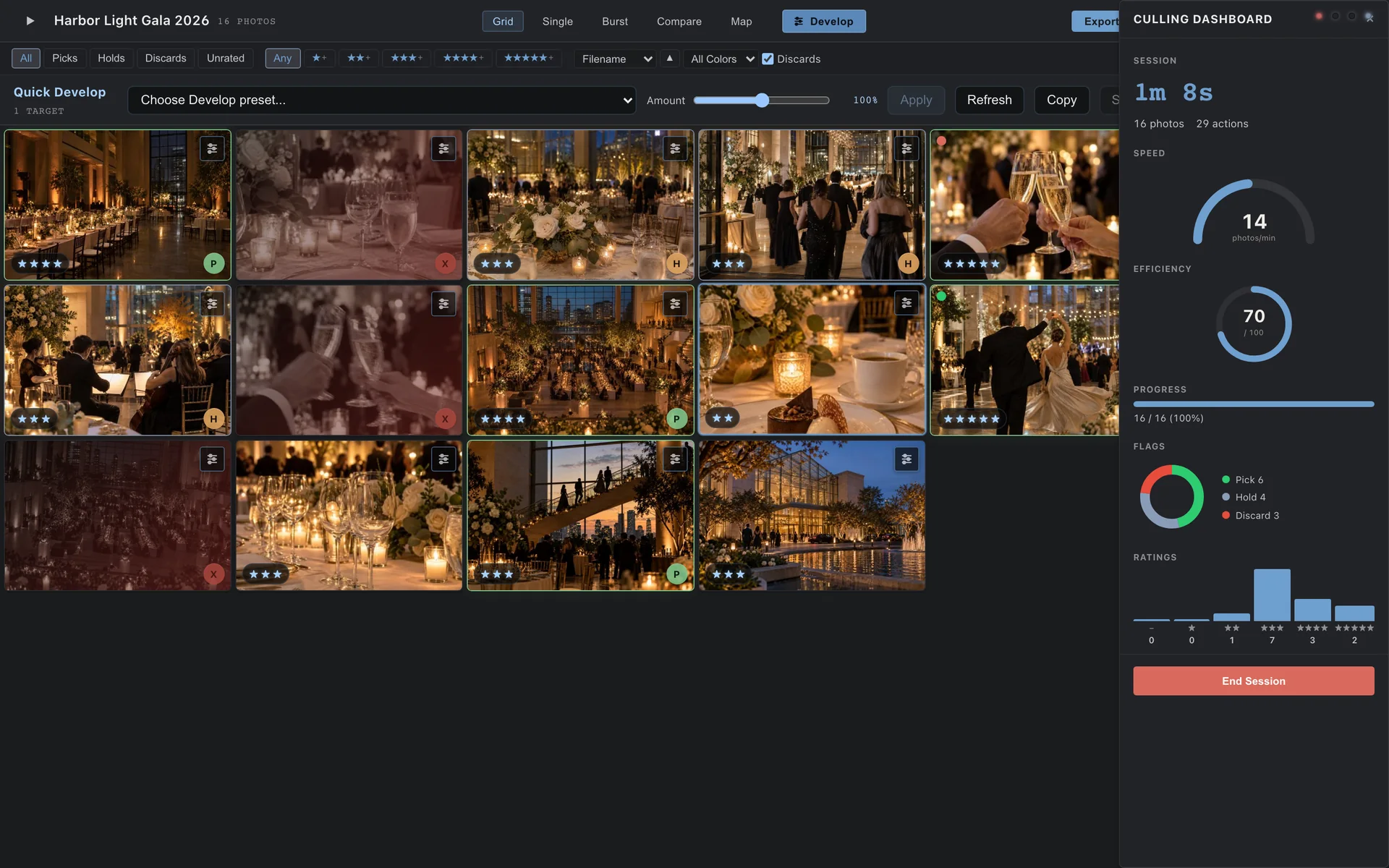Image resolution: width=1389 pixels, height=868 pixels.
Task: Open the All Colors filter dropdown
Action: [721, 59]
